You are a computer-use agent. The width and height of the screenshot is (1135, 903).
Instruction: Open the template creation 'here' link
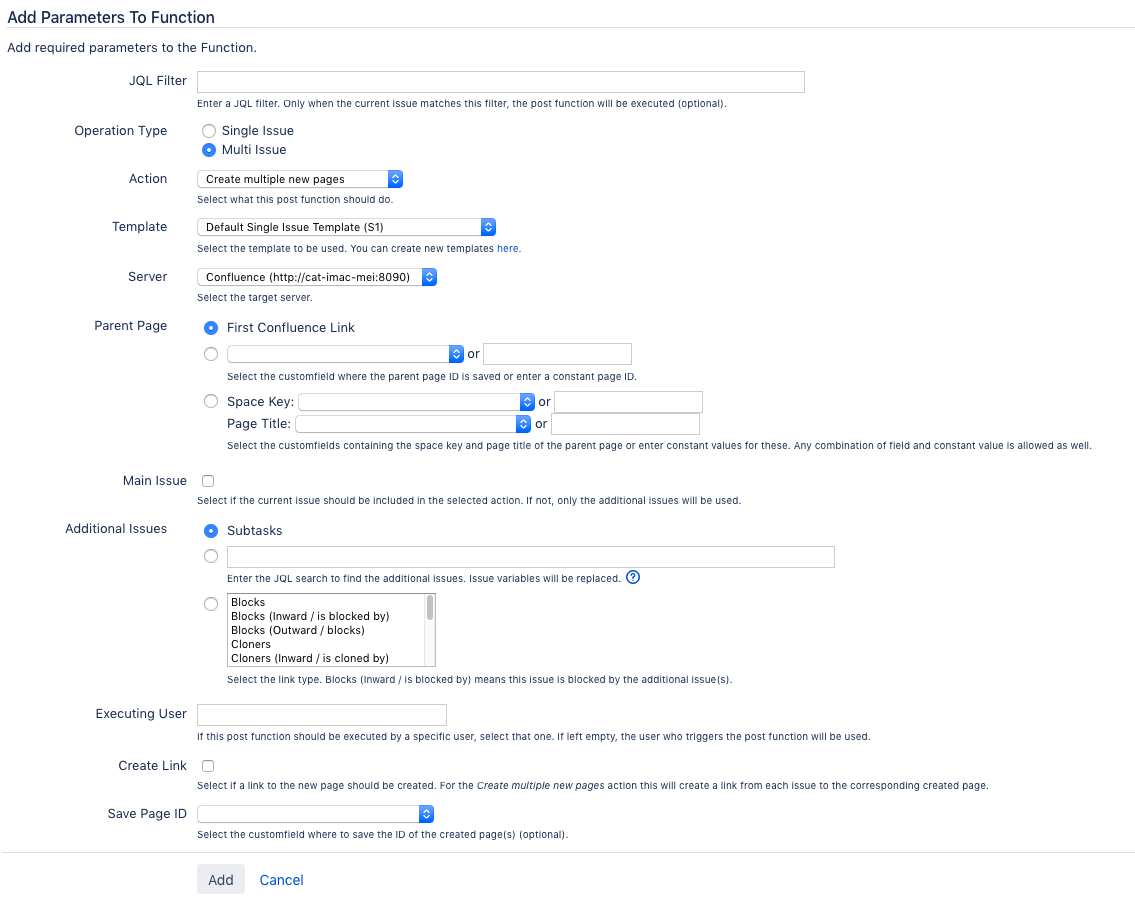(508, 248)
